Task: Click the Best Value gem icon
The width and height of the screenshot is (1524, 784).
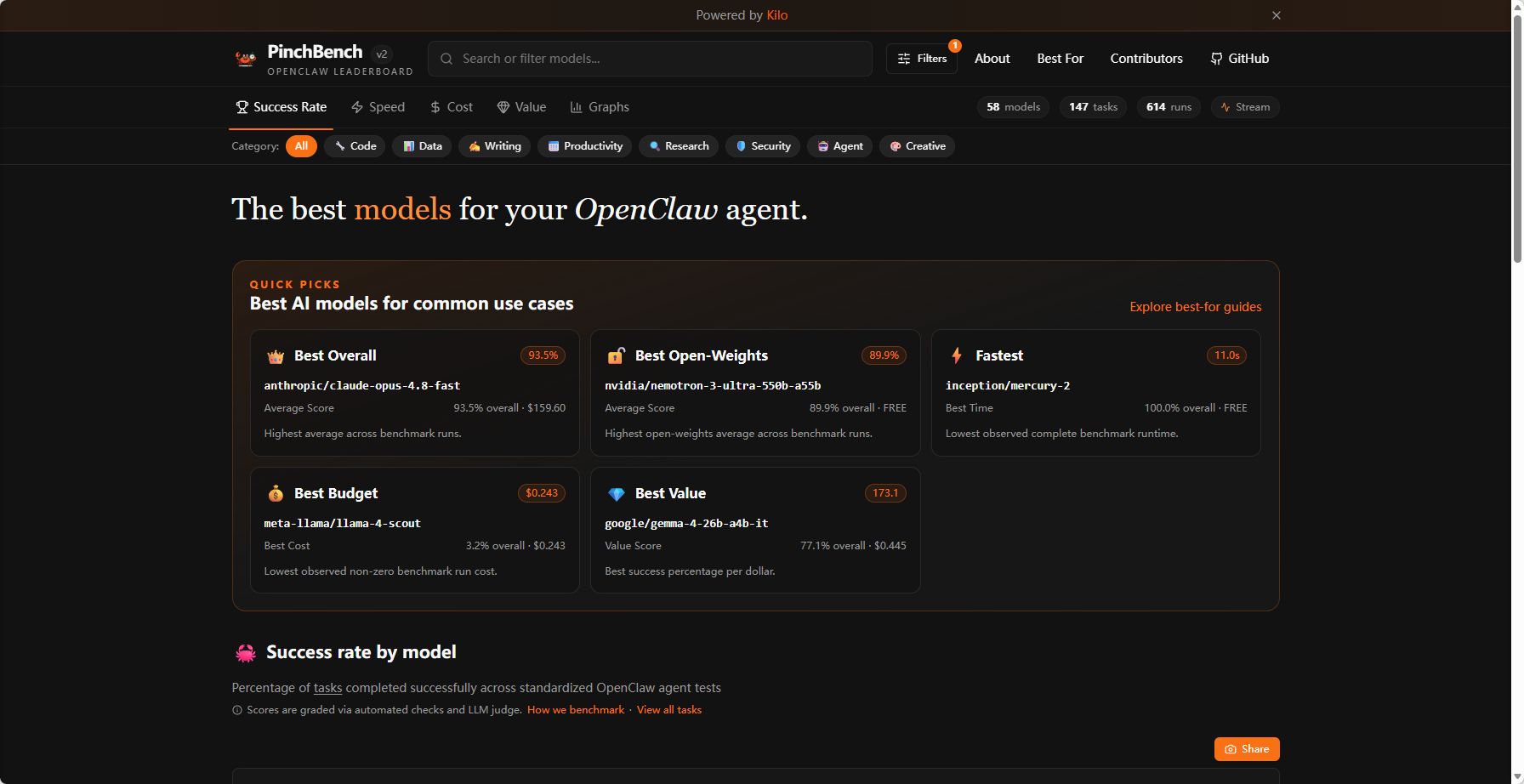Action: [617, 494]
